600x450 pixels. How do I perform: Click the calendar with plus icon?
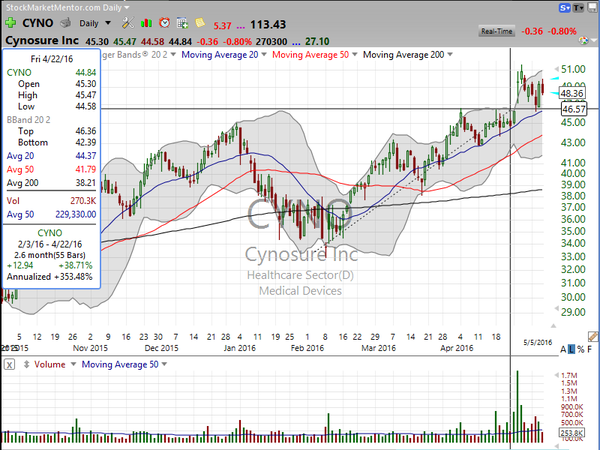tap(182, 23)
